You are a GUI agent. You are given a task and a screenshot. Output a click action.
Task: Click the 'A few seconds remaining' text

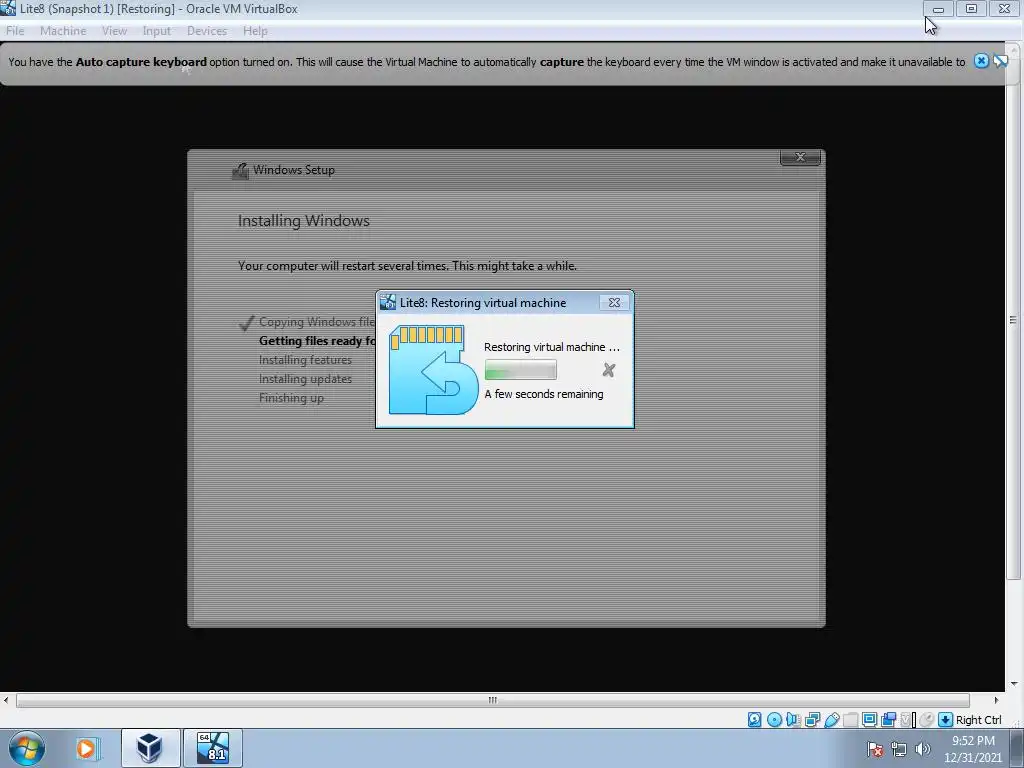(x=543, y=394)
